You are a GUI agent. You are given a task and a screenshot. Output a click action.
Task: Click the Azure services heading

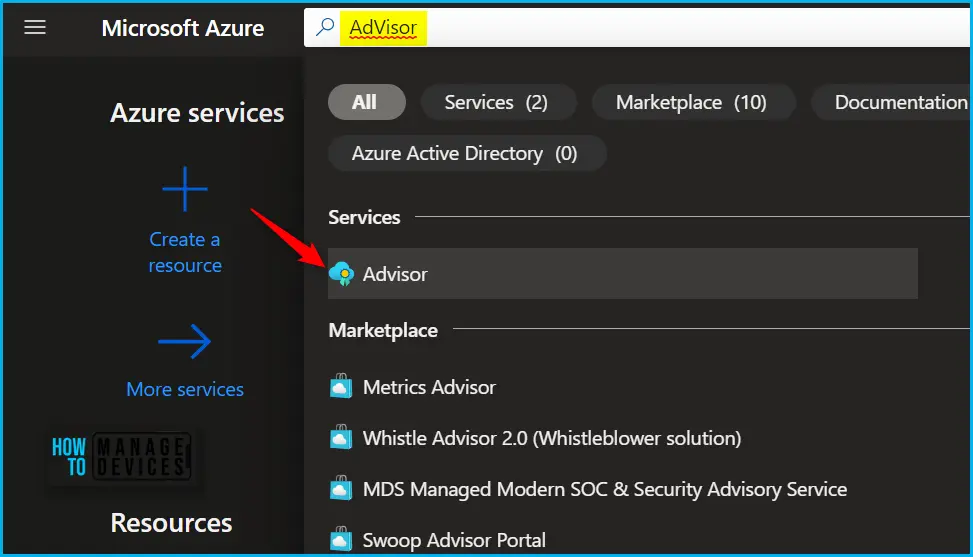[197, 113]
